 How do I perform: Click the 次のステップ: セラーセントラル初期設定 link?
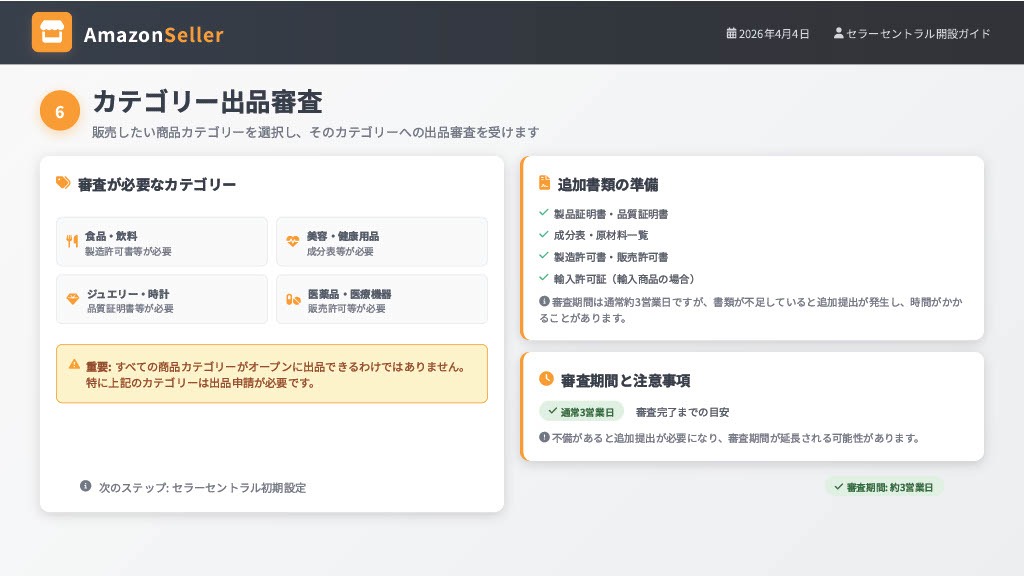click(x=202, y=487)
